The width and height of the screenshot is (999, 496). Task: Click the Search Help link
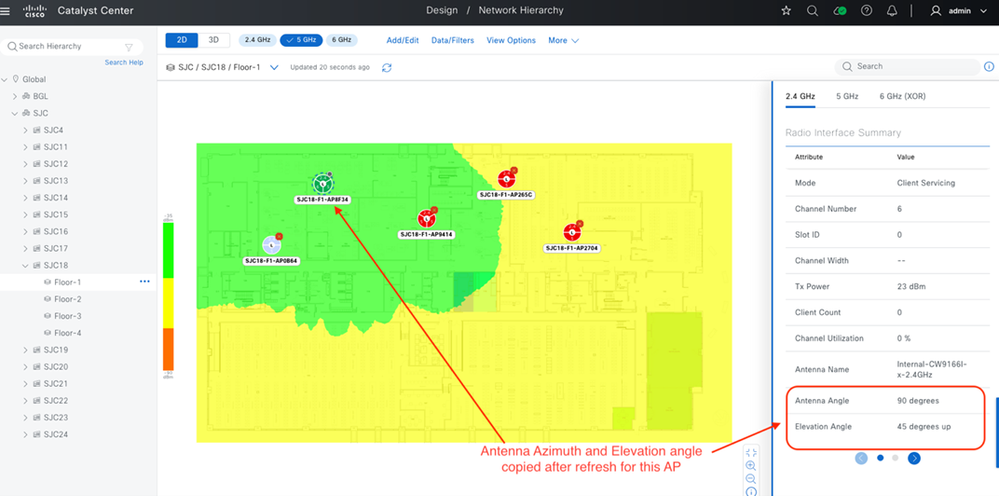124,62
